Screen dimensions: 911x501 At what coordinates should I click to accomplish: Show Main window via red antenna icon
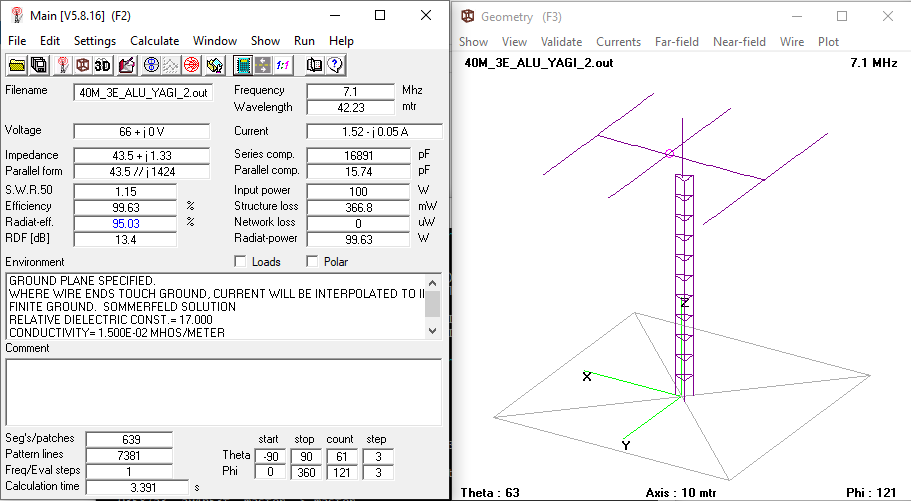63,65
